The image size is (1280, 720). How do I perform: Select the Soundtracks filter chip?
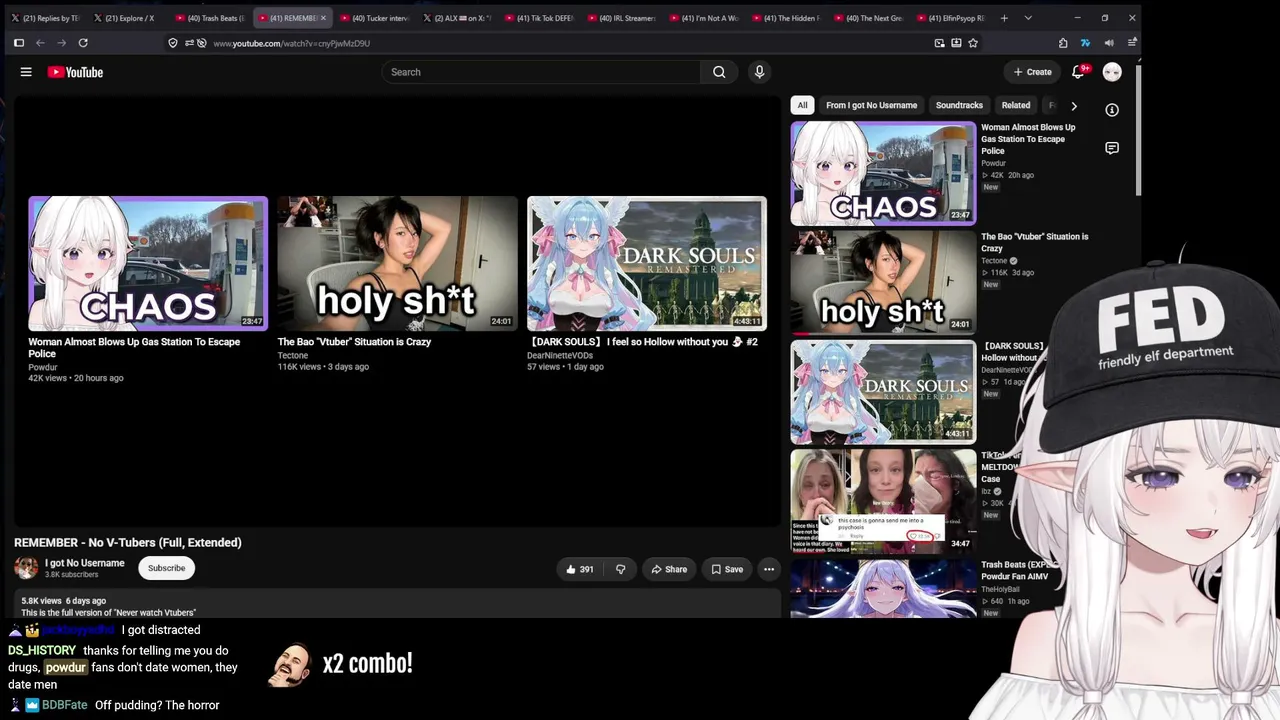pos(959,105)
